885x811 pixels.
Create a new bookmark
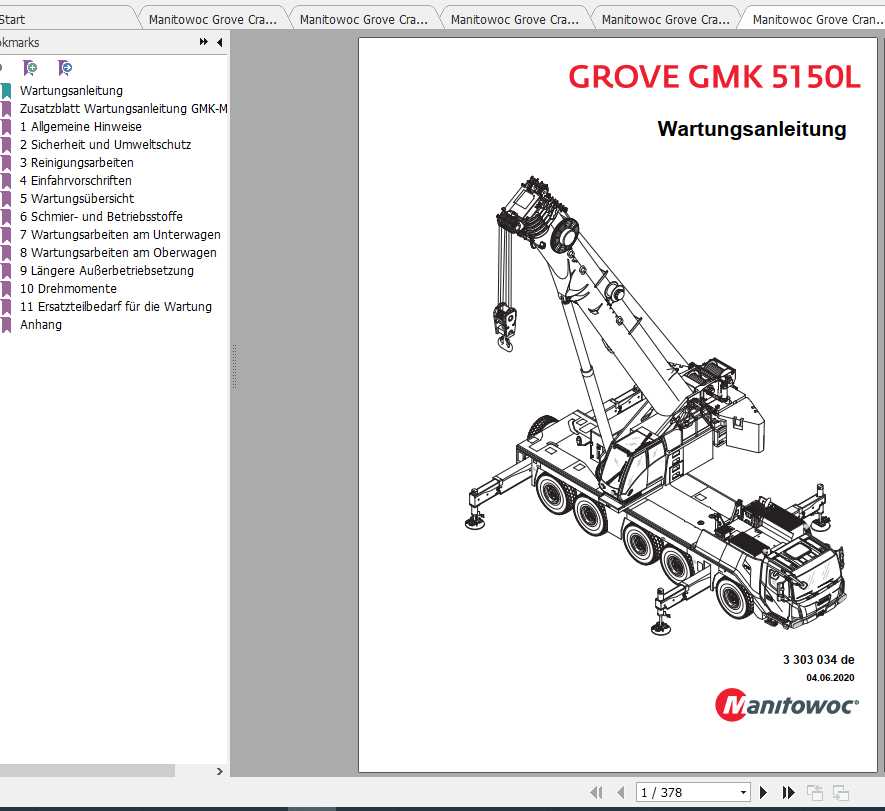(31, 67)
